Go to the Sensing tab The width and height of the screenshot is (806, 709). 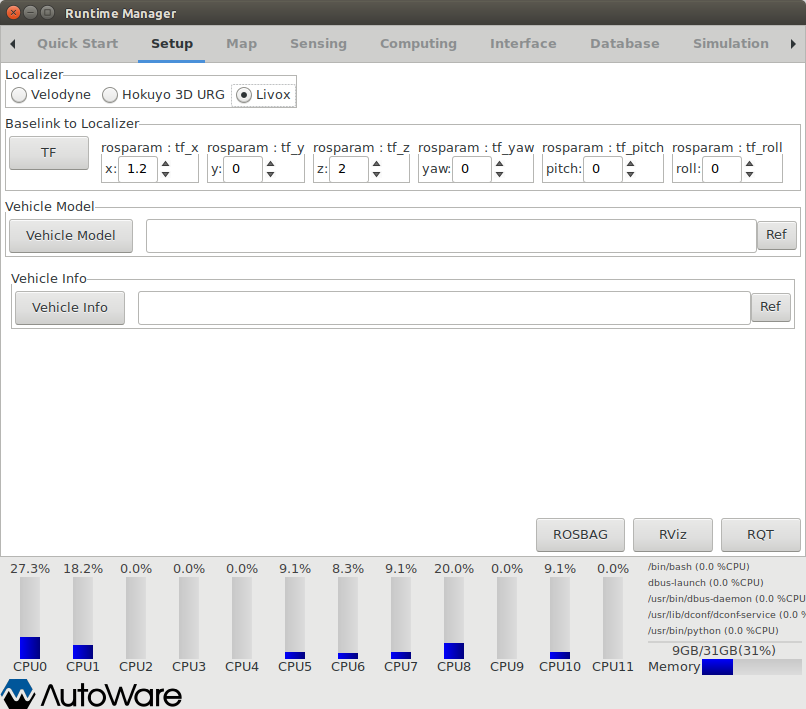point(318,44)
